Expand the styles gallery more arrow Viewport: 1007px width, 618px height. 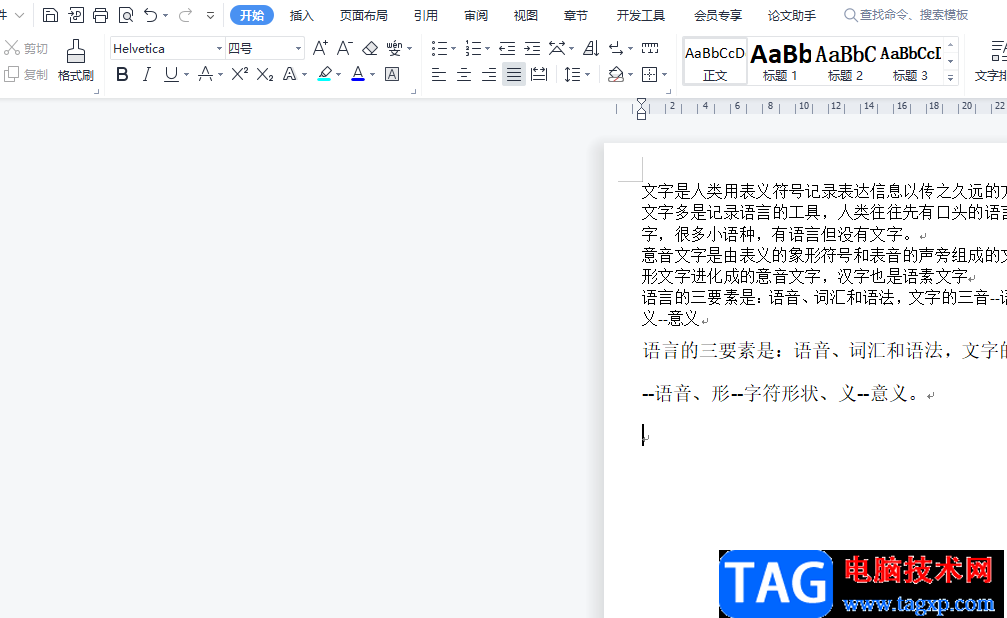coord(950,78)
